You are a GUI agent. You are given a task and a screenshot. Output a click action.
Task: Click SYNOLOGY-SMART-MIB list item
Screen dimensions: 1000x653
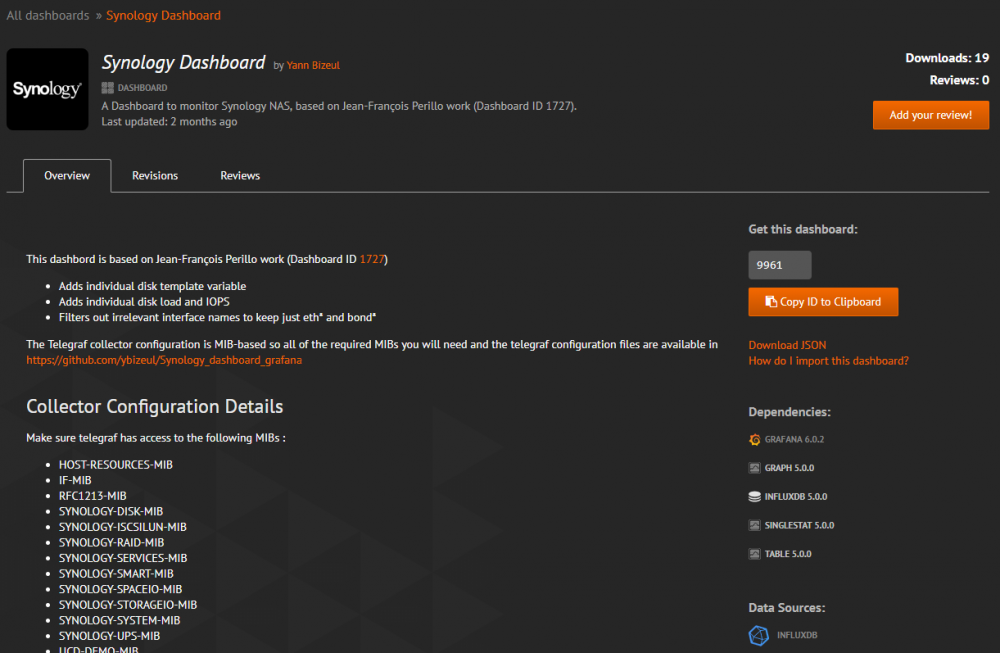pos(116,573)
